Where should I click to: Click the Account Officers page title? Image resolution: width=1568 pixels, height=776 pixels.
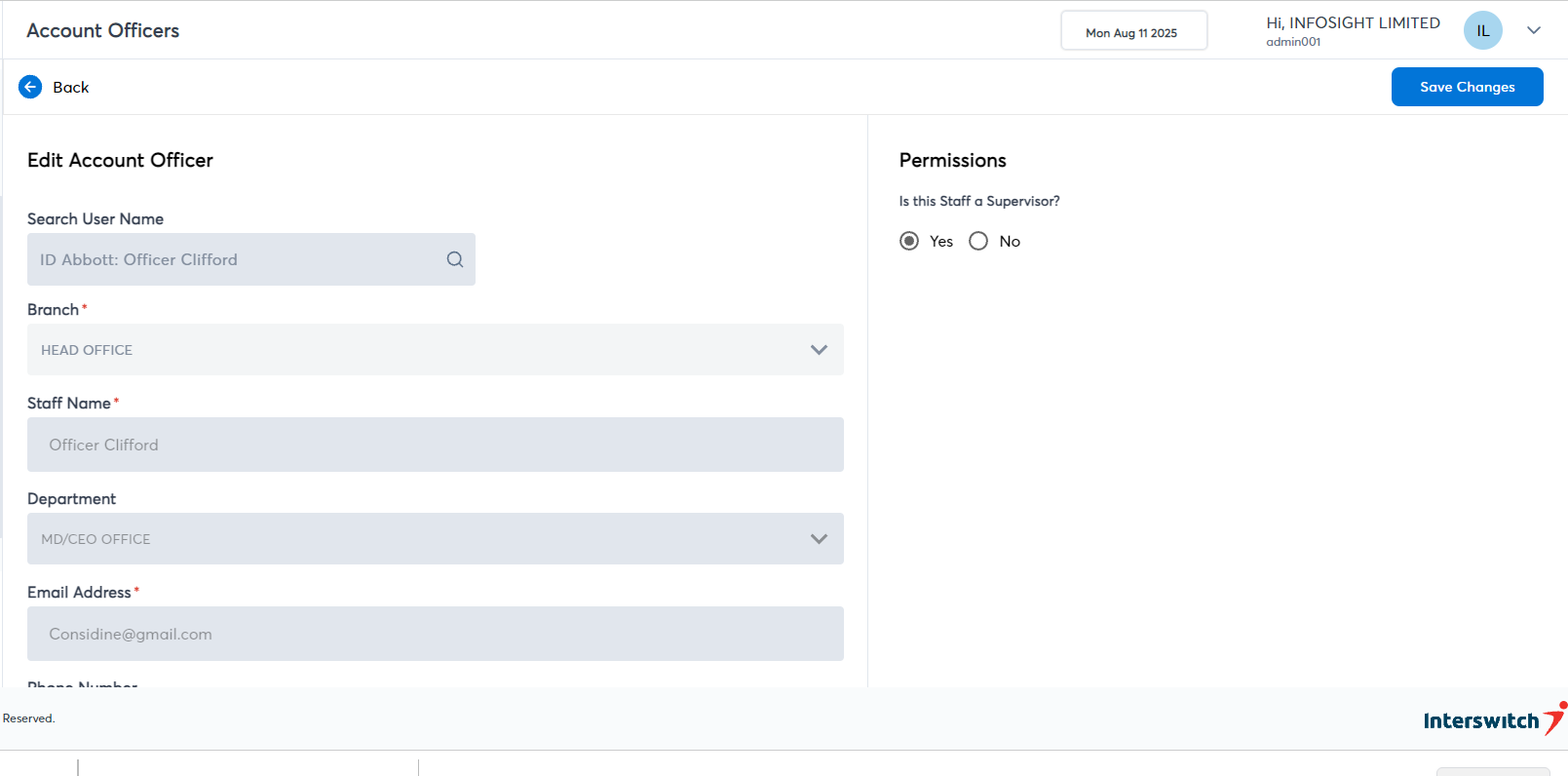103,30
